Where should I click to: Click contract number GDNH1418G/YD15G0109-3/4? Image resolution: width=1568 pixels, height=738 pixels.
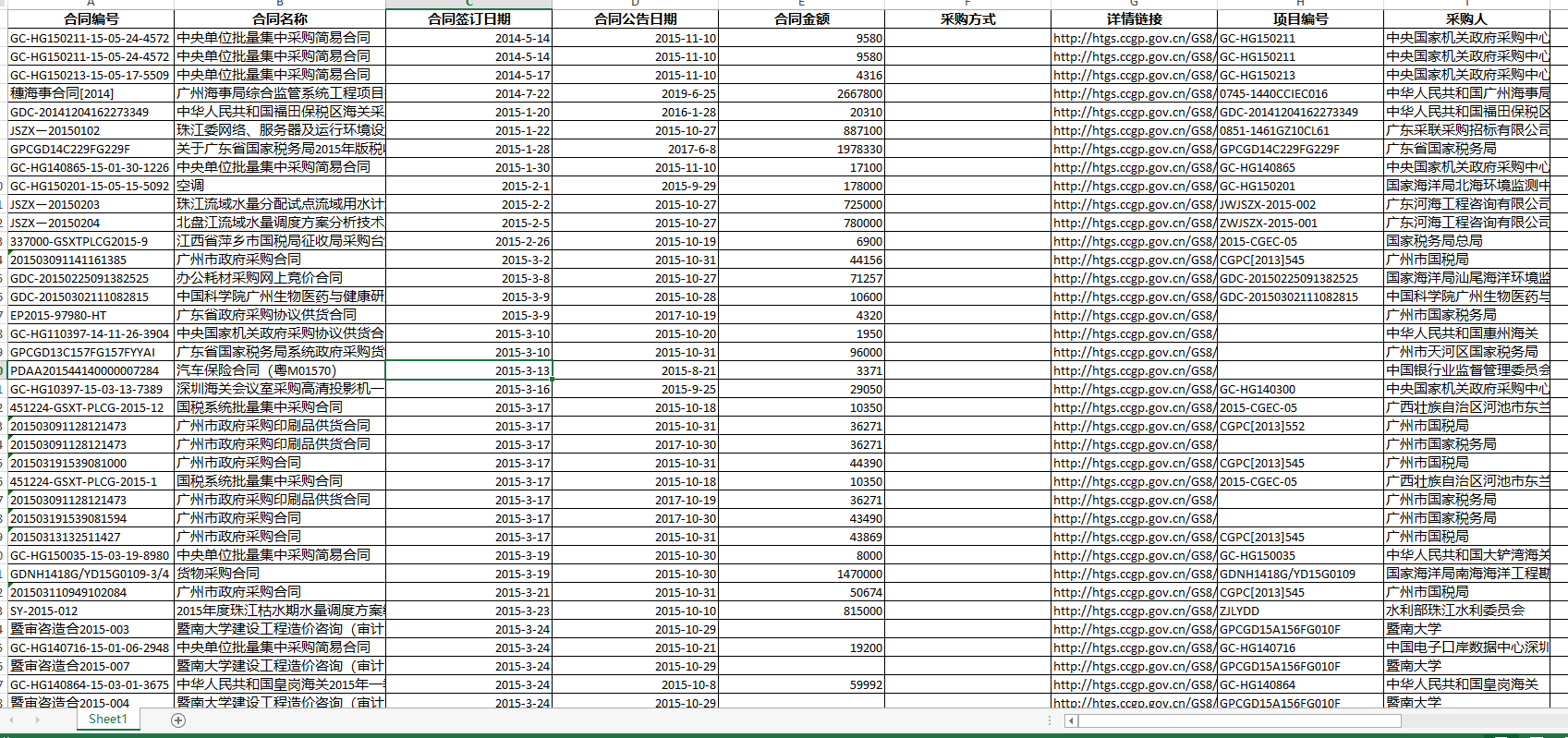[x=91, y=574]
